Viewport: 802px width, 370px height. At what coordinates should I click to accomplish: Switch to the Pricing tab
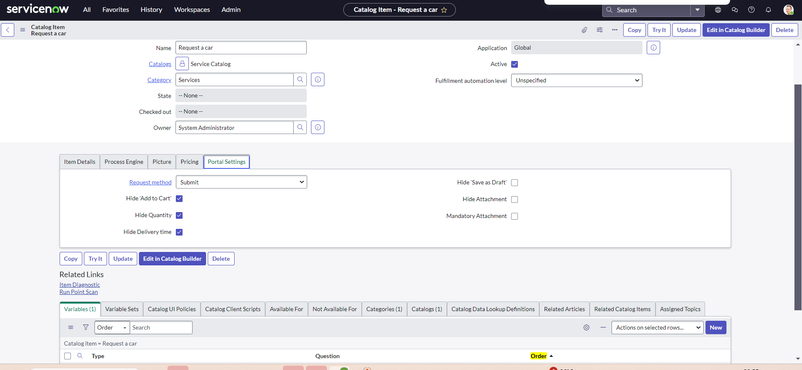tap(189, 161)
